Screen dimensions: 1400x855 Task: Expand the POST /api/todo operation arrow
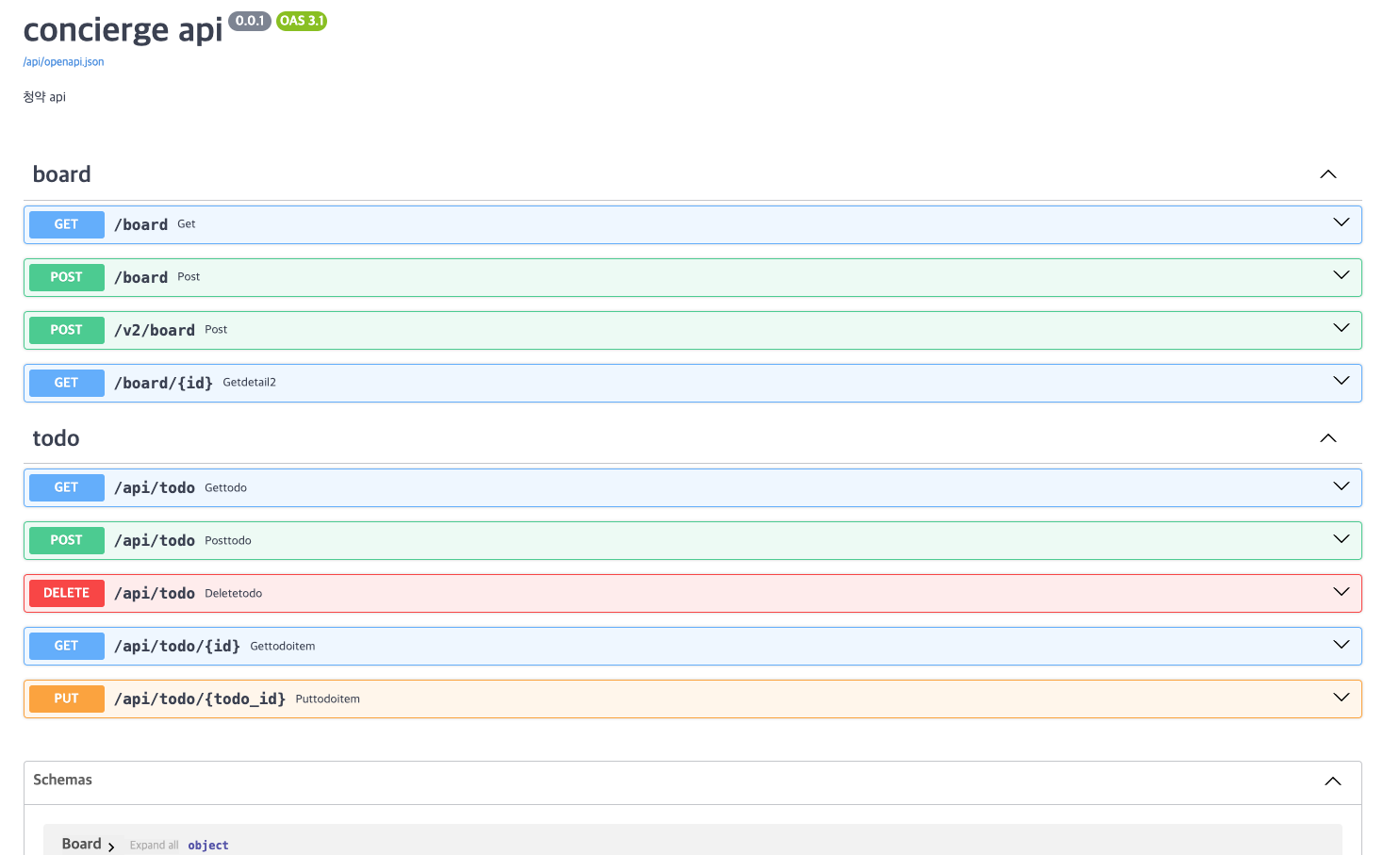click(x=1342, y=539)
